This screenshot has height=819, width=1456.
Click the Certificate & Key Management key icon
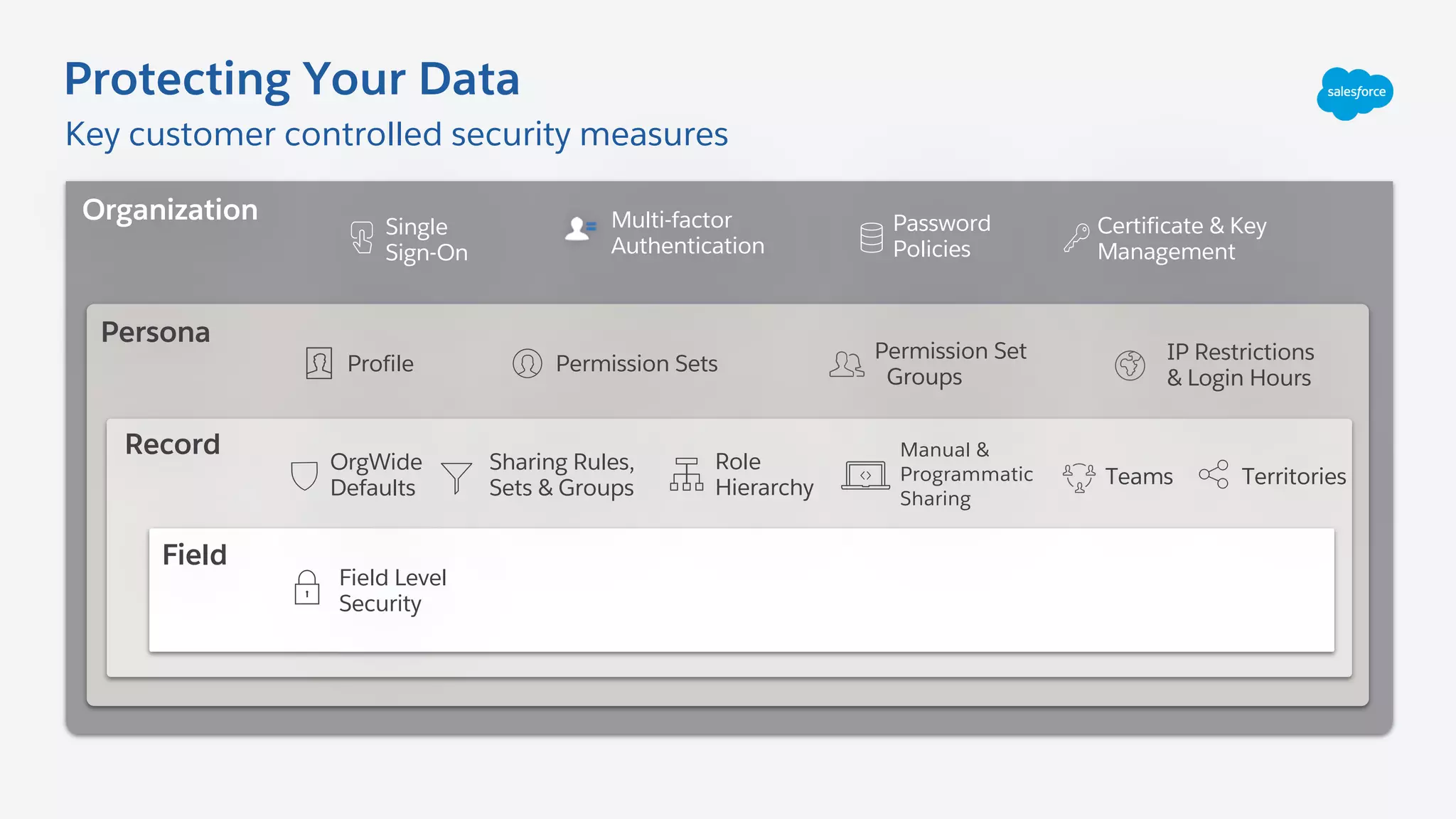(x=1076, y=237)
